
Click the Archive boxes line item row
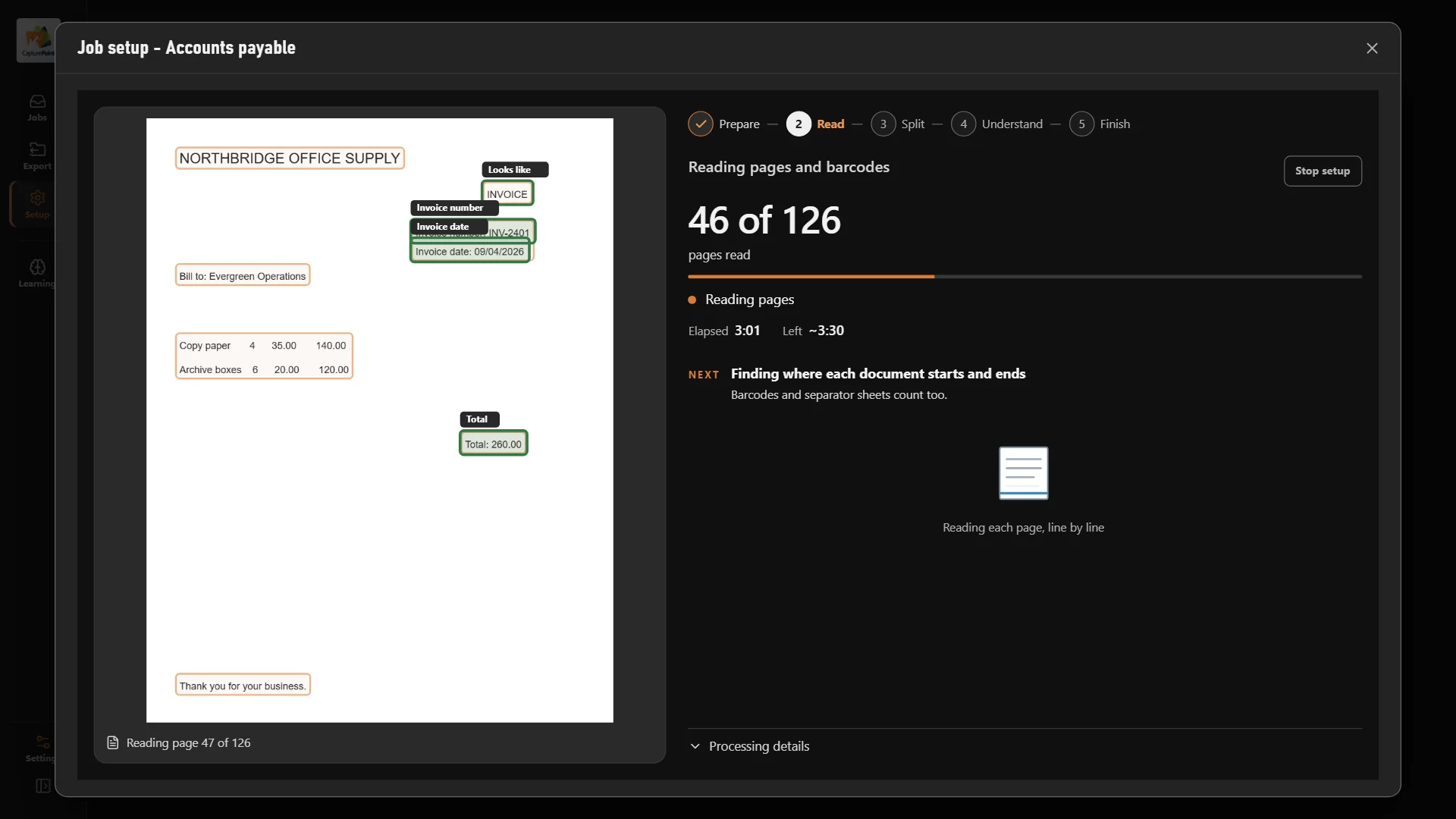[263, 370]
